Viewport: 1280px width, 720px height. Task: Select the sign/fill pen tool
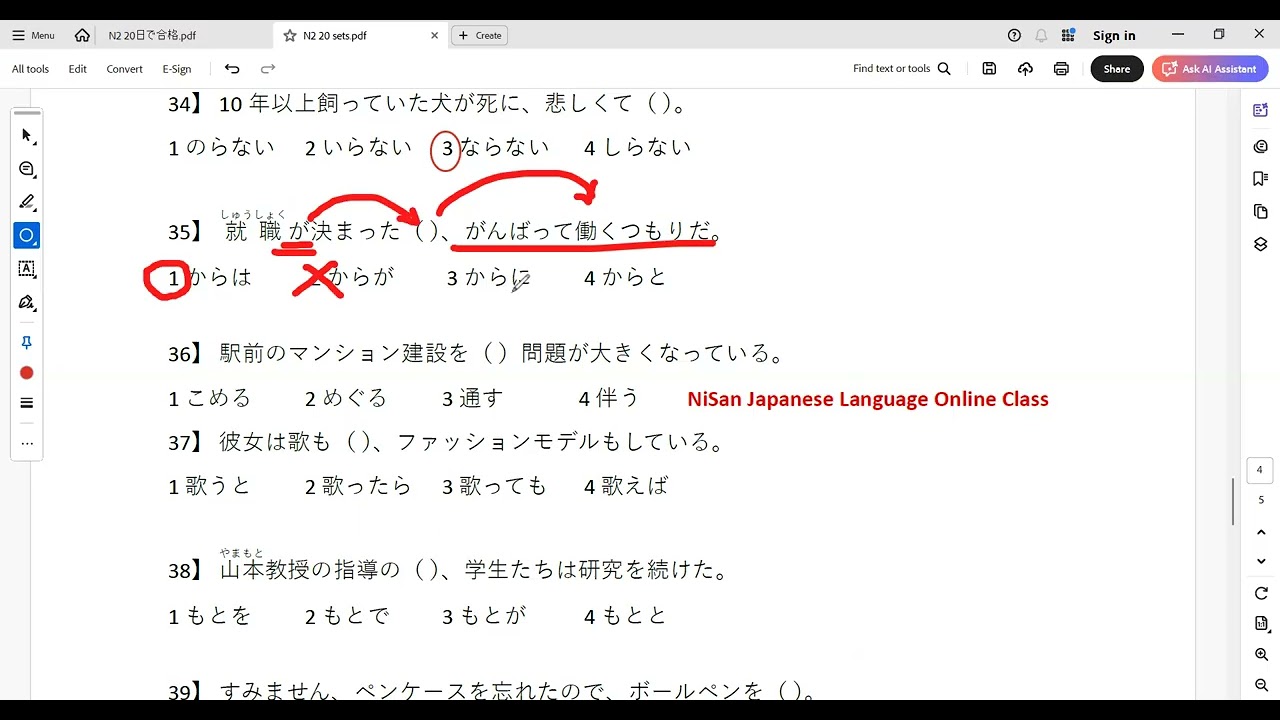tap(27, 302)
